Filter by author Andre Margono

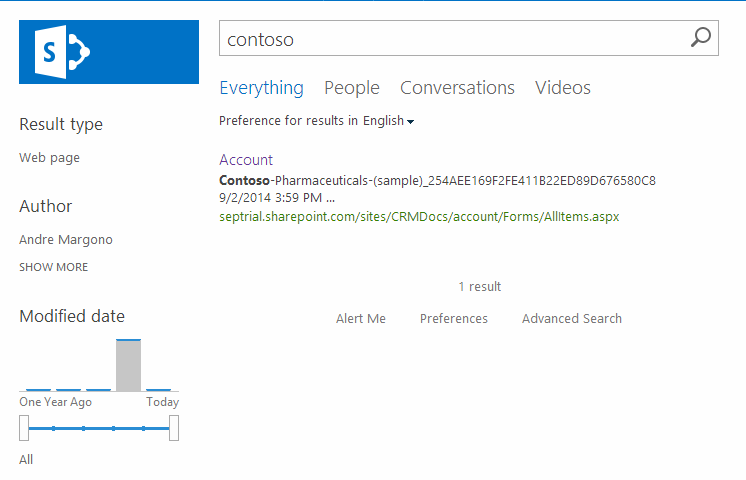(65, 240)
